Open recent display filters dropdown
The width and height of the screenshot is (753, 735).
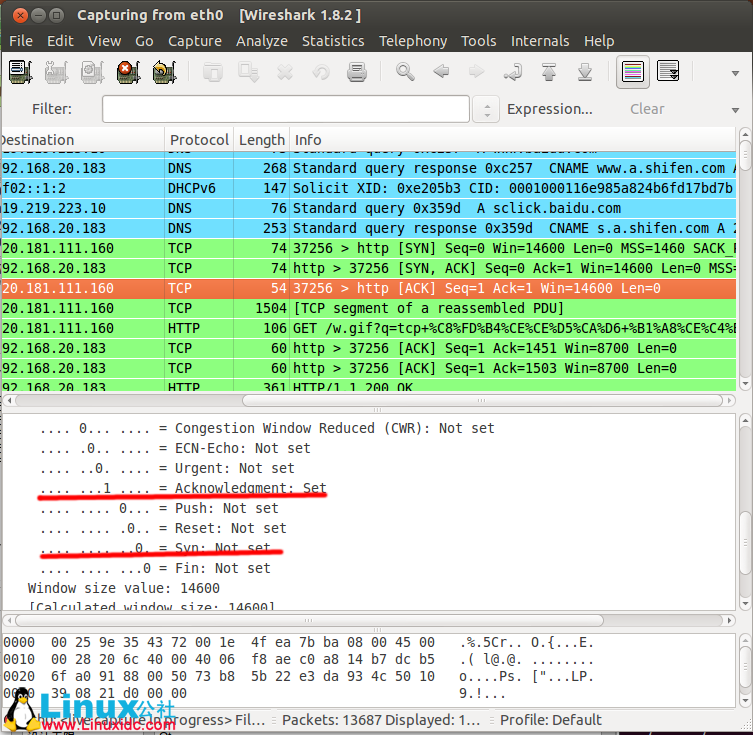486,109
